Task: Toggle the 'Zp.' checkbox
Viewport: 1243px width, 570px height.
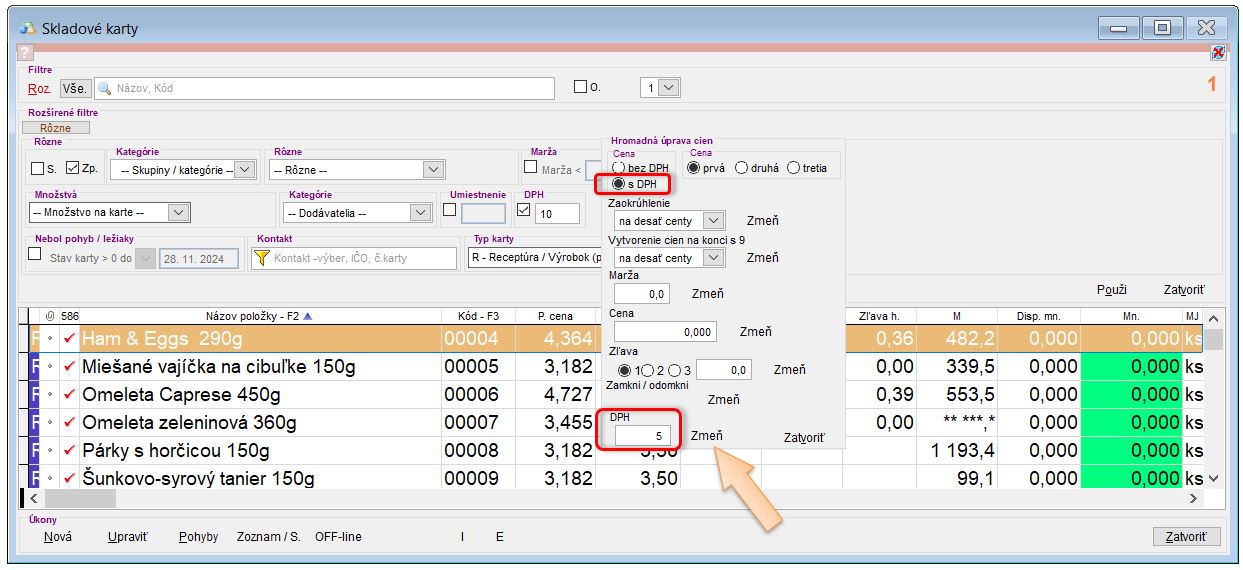Action: (x=73, y=169)
